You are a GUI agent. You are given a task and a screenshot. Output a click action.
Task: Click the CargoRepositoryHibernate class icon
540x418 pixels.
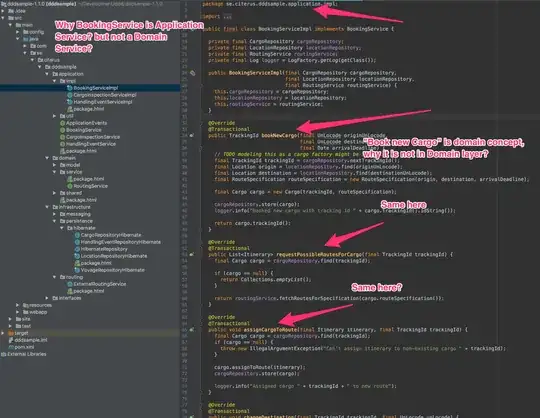coord(77,235)
